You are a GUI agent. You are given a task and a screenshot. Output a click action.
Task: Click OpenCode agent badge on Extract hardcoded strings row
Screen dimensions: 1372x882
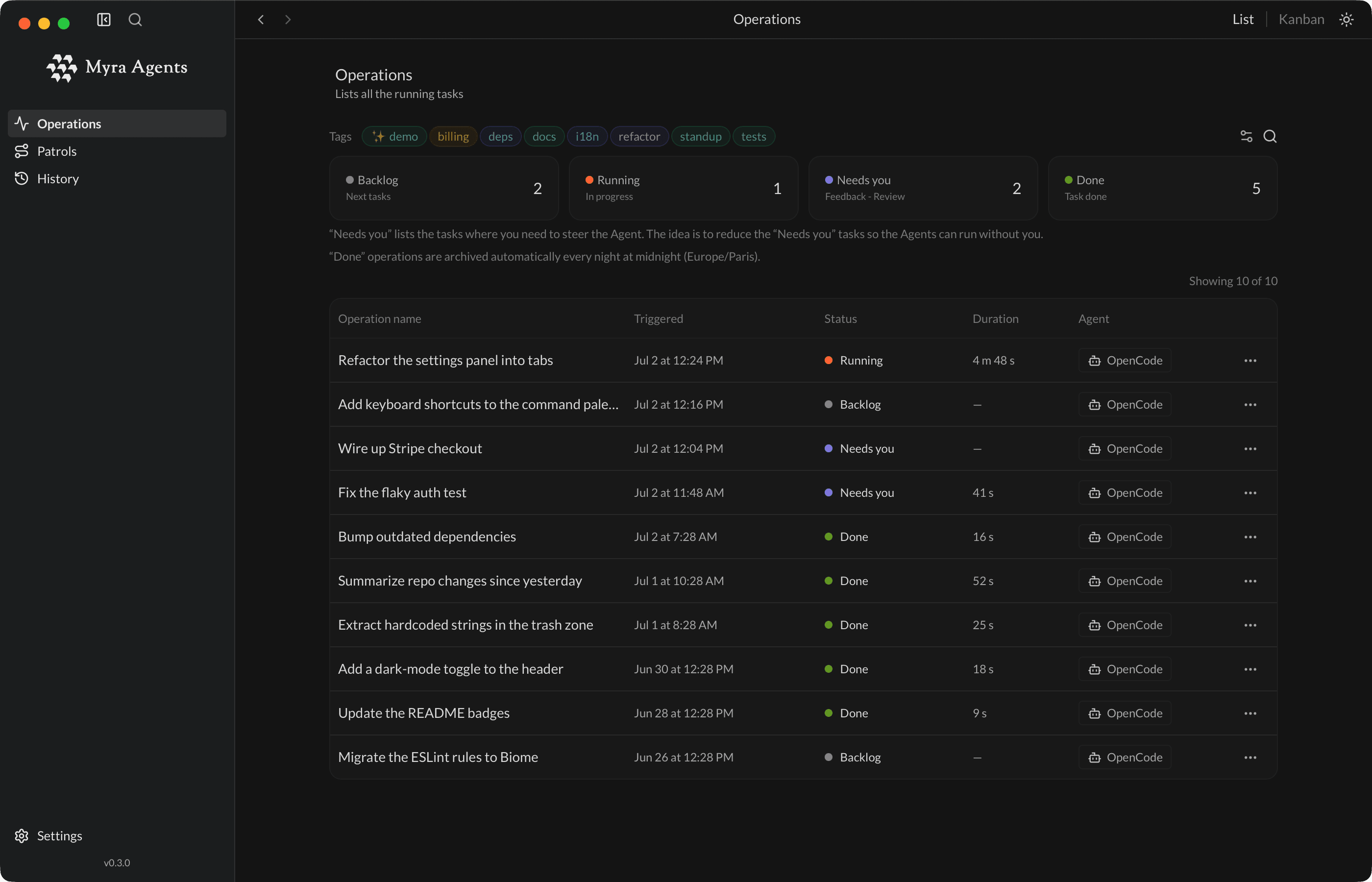(1125, 625)
